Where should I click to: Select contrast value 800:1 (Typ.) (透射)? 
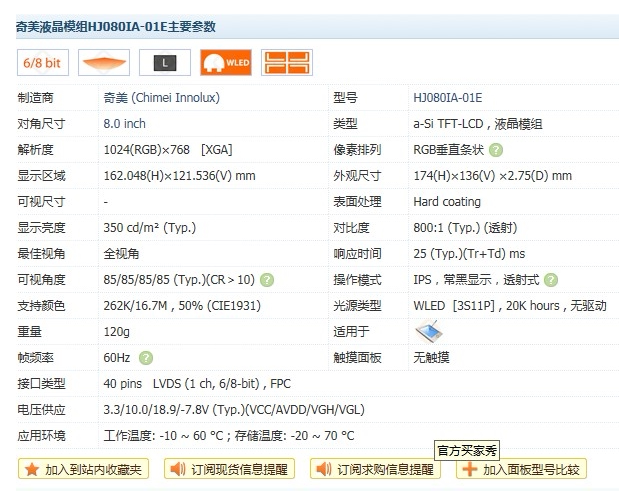(465, 228)
